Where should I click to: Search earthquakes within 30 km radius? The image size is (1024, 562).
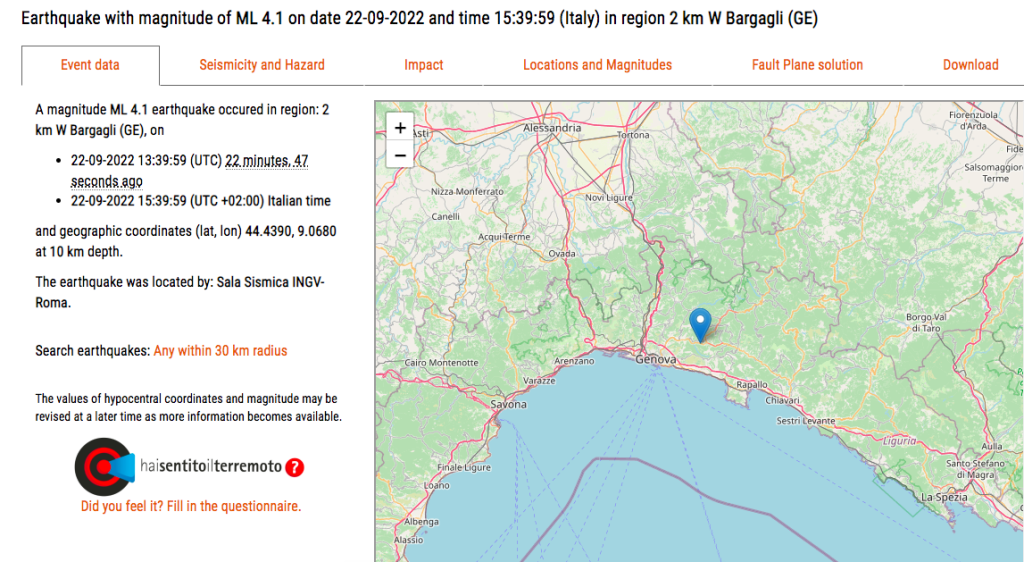tap(220, 351)
